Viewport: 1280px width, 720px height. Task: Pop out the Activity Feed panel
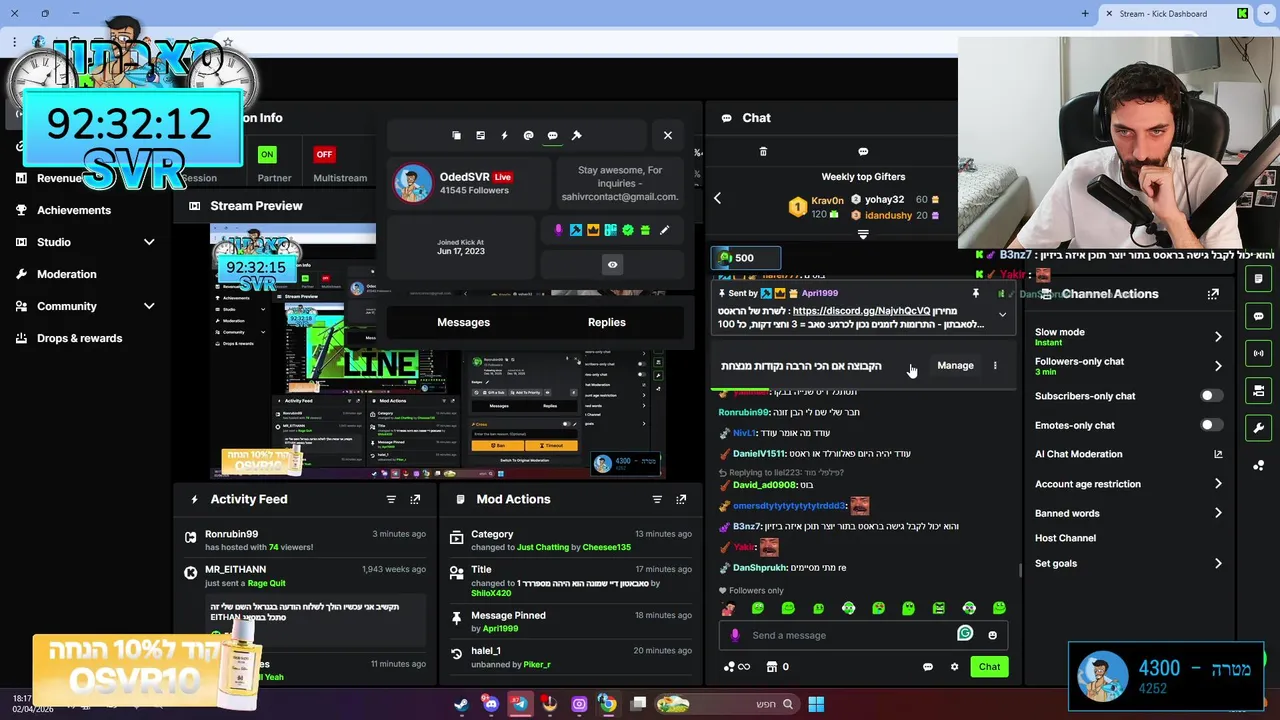415,499
